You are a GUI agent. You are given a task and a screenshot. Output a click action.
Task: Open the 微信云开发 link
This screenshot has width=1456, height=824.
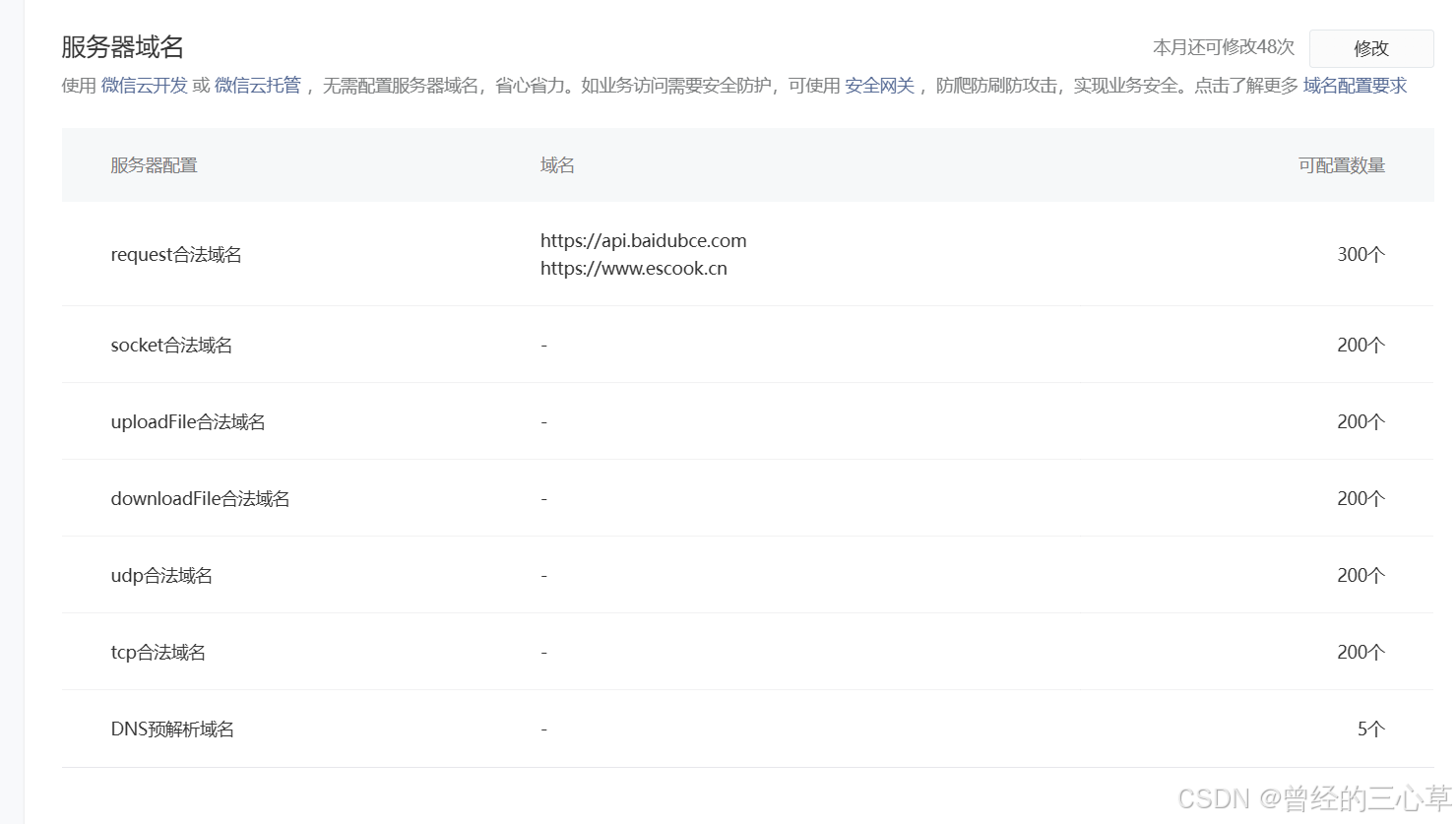tap(144, 86)
